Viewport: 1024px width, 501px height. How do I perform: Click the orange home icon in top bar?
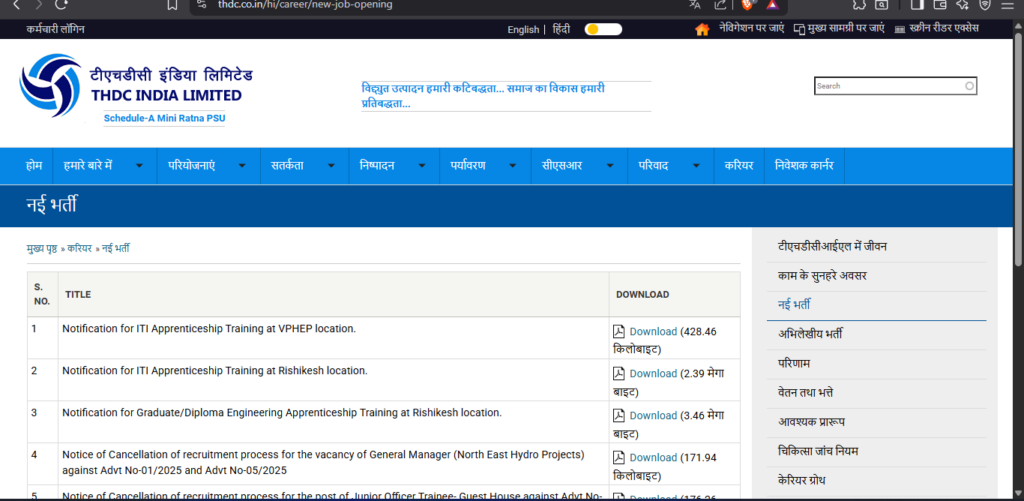coord(702,29)
